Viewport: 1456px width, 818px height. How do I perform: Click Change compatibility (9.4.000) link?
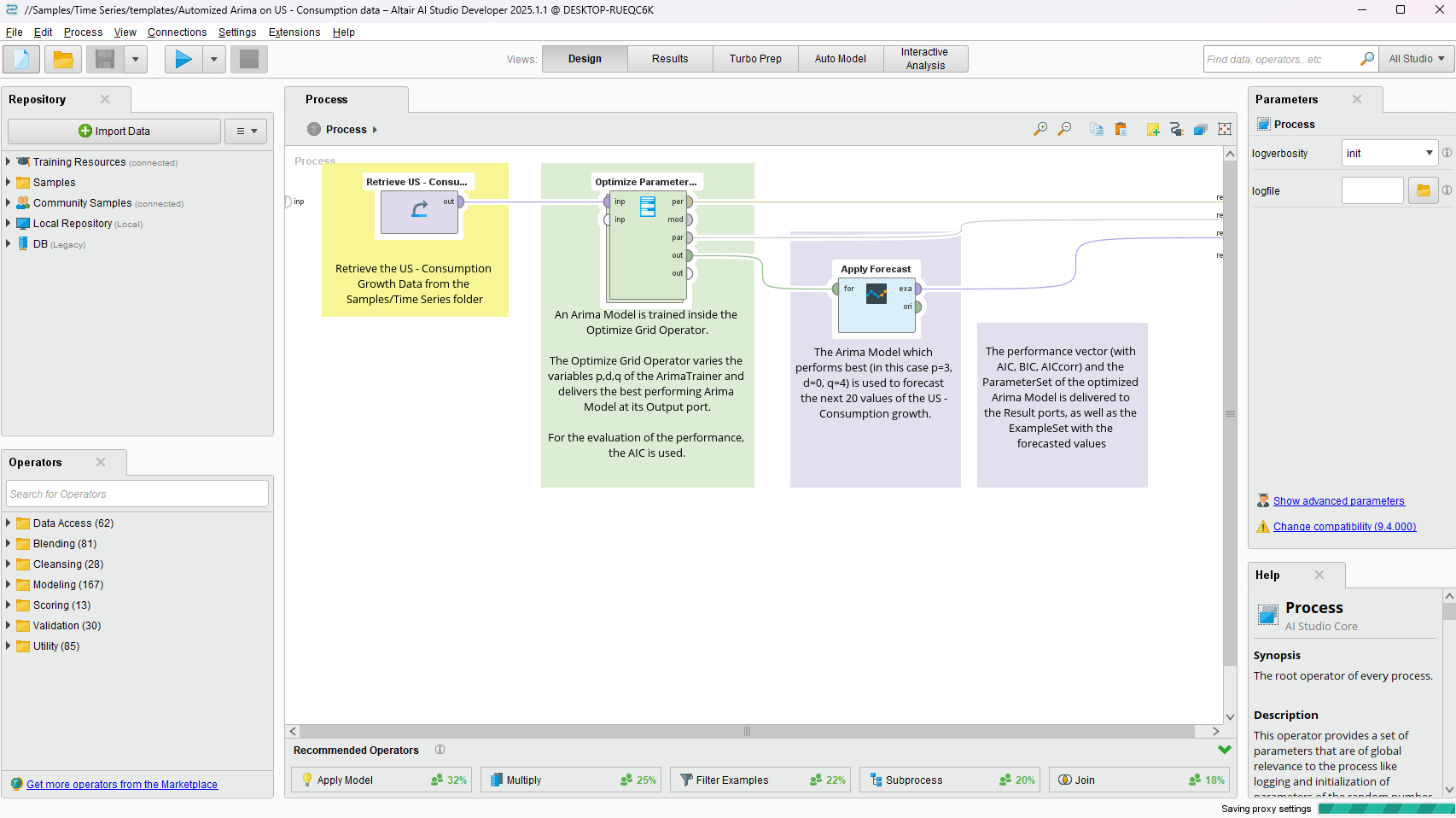pos(1344,527)
